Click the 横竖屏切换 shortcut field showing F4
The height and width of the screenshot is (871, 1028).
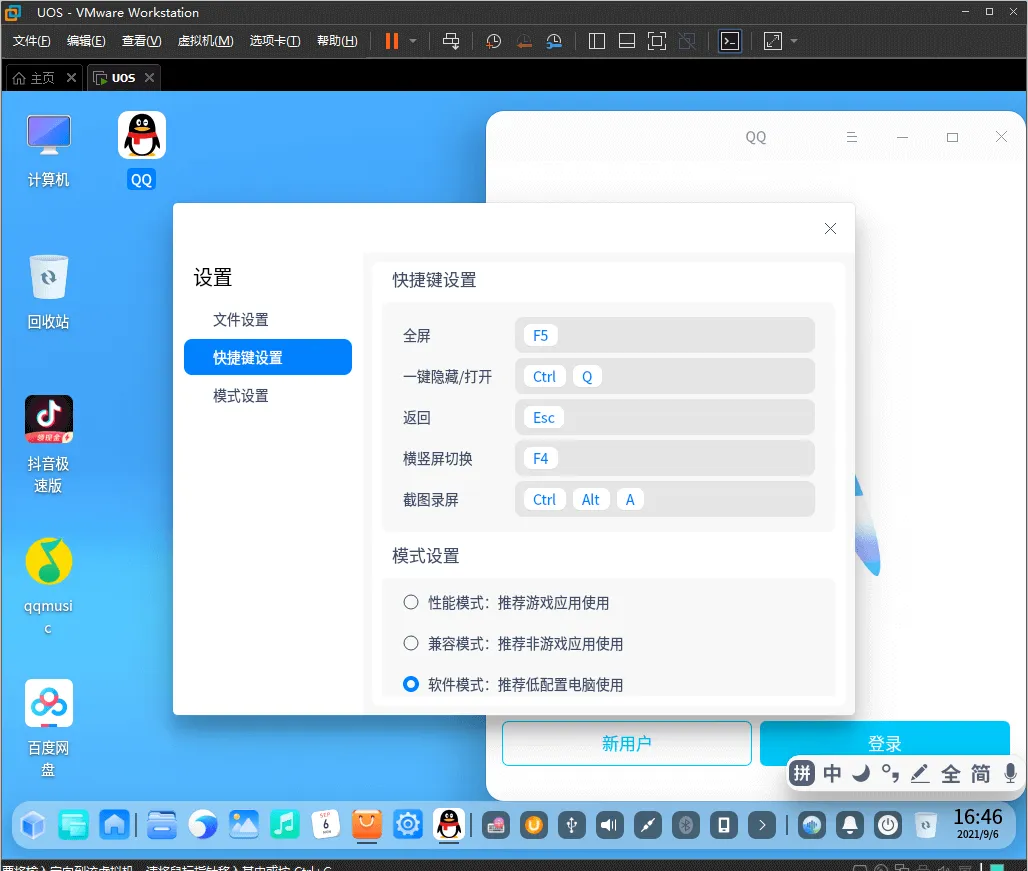665,459
